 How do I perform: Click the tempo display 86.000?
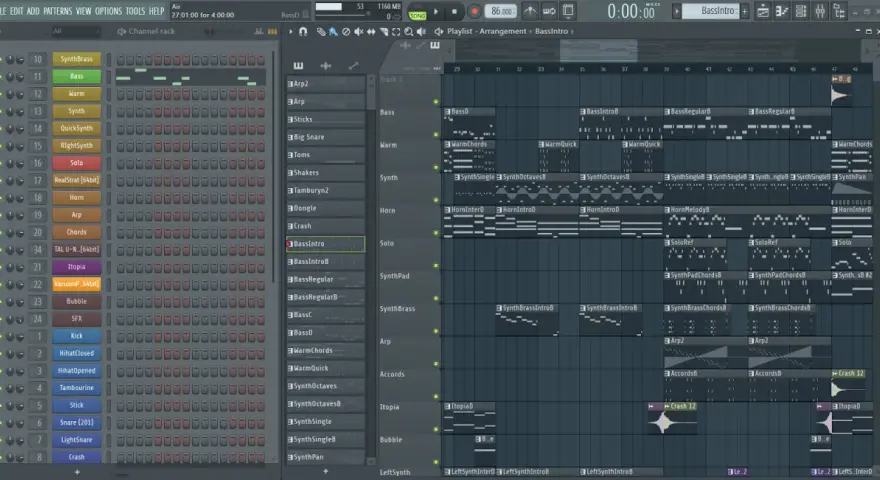(501, 11)
